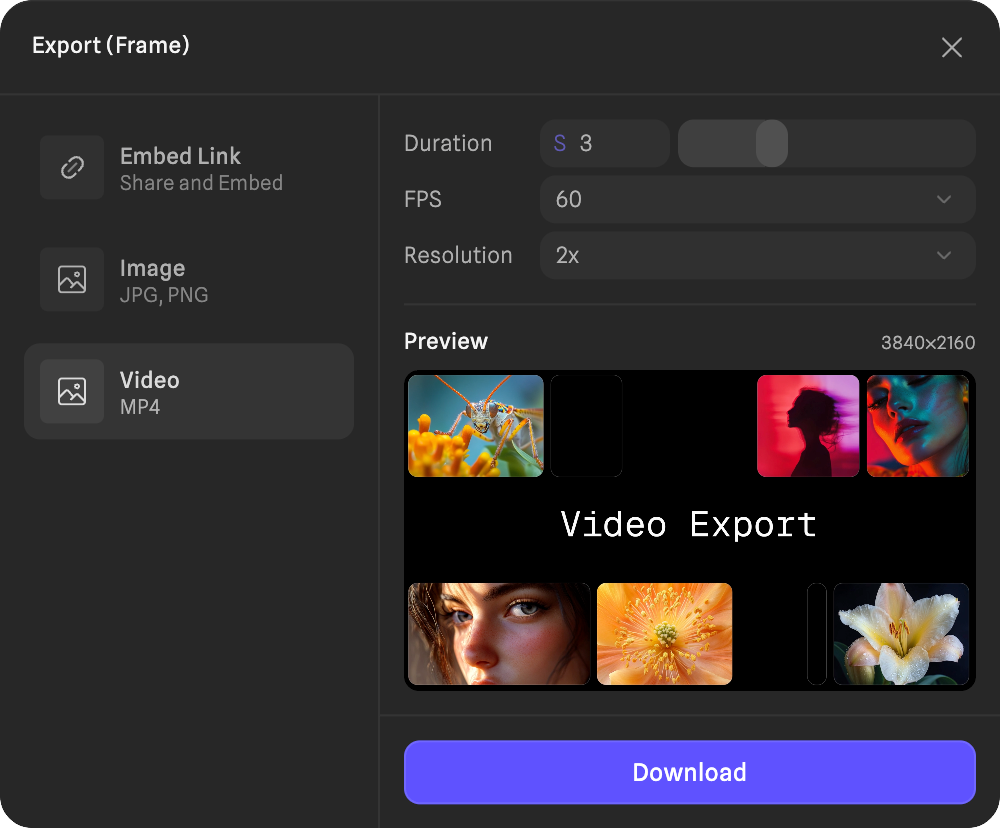Click the insect on flower preview thumbnail

tap(476, 426)
